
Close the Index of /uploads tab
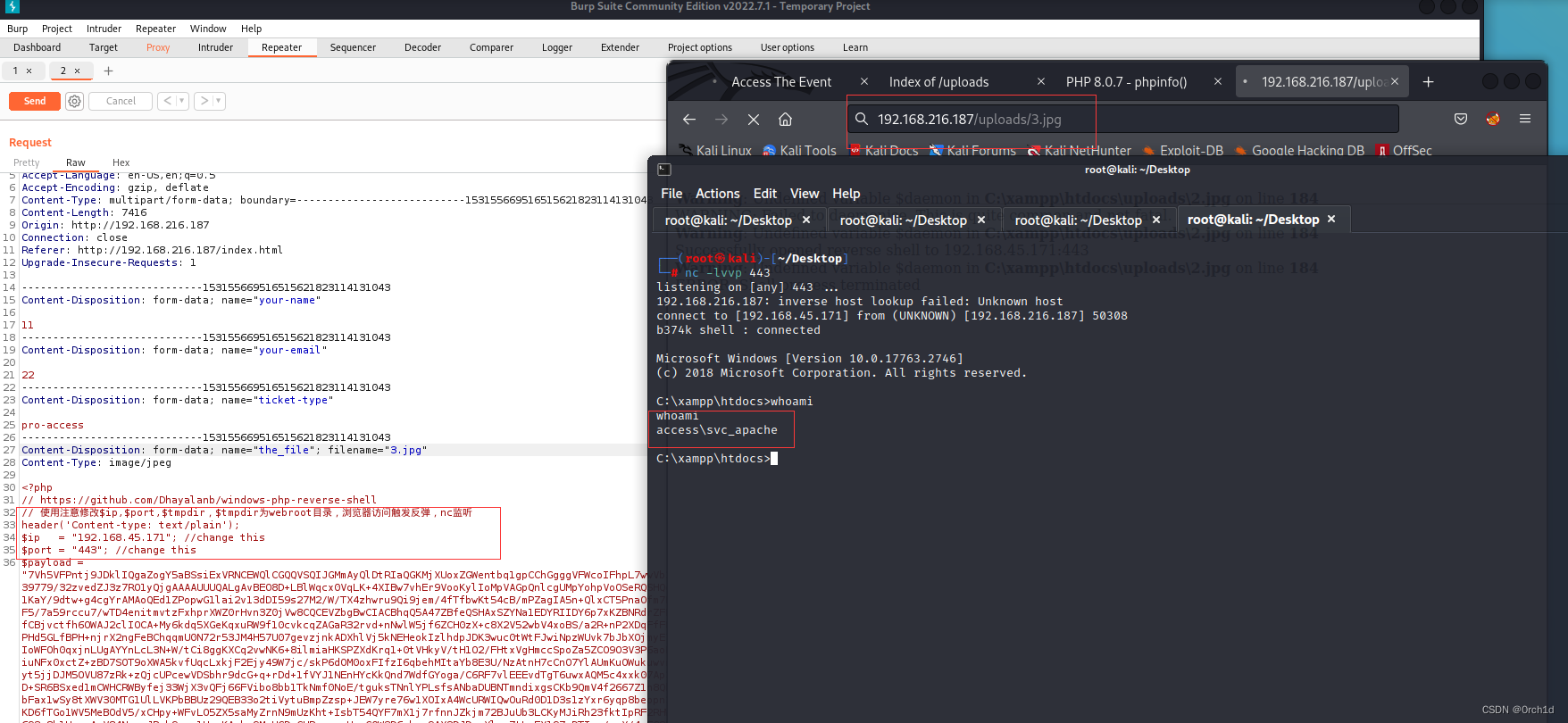tap(1041, 81)
